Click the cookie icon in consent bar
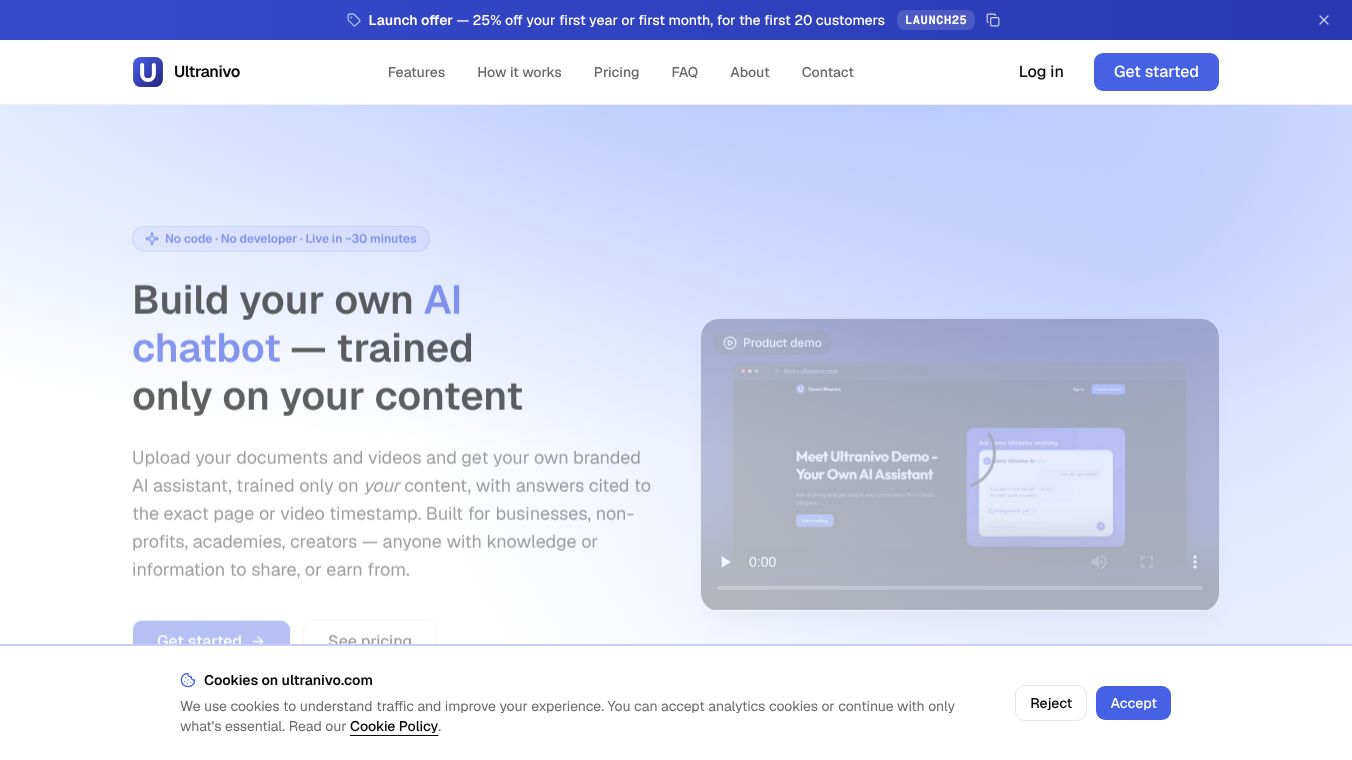 pyautogui.click(x=188, y=680)
